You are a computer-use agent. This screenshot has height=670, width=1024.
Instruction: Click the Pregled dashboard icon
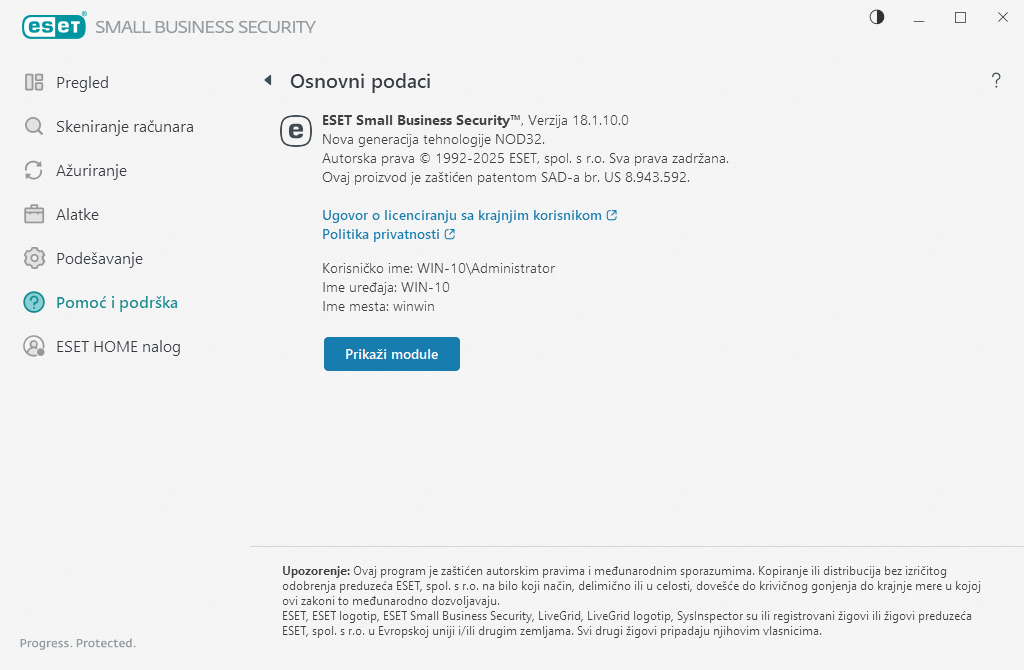34,83
